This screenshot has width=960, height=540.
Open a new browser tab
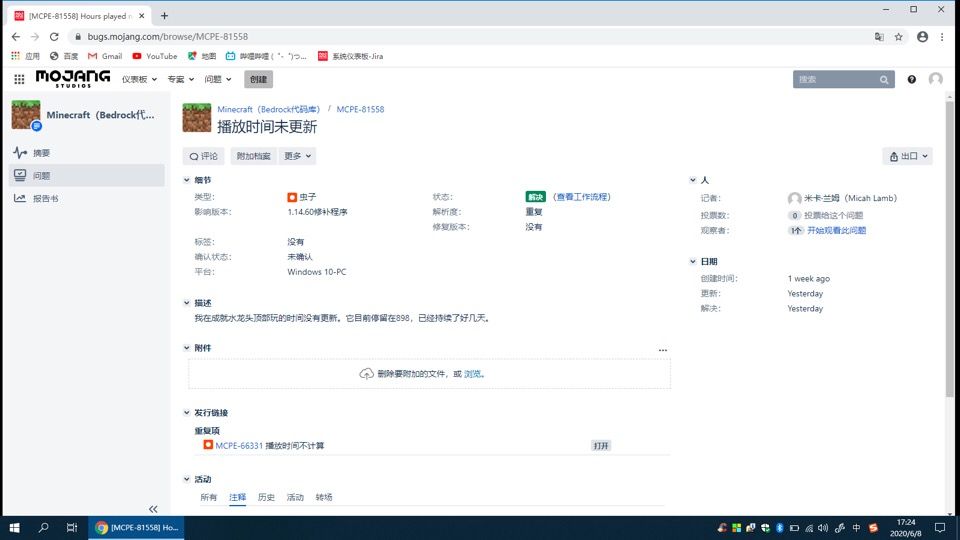[164, 16]
